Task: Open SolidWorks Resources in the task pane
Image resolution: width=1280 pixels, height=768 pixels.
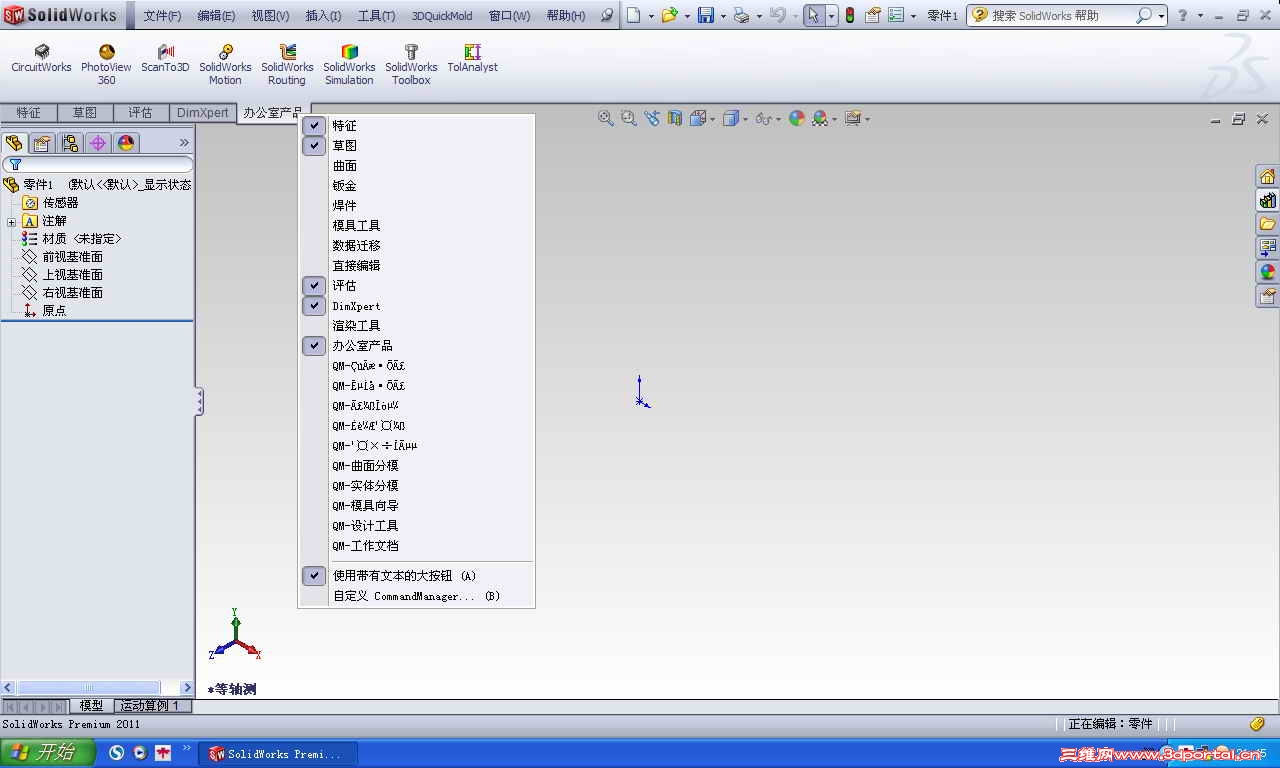Action: click(x=1267, y=177)
